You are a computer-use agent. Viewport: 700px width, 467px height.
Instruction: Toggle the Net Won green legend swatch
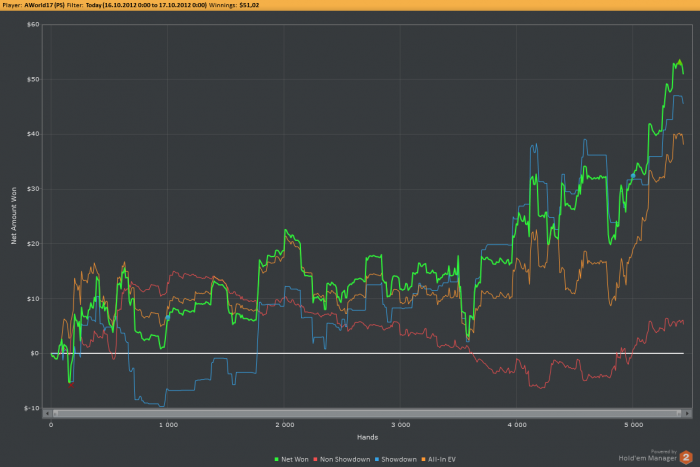click(x=276, y=459)
